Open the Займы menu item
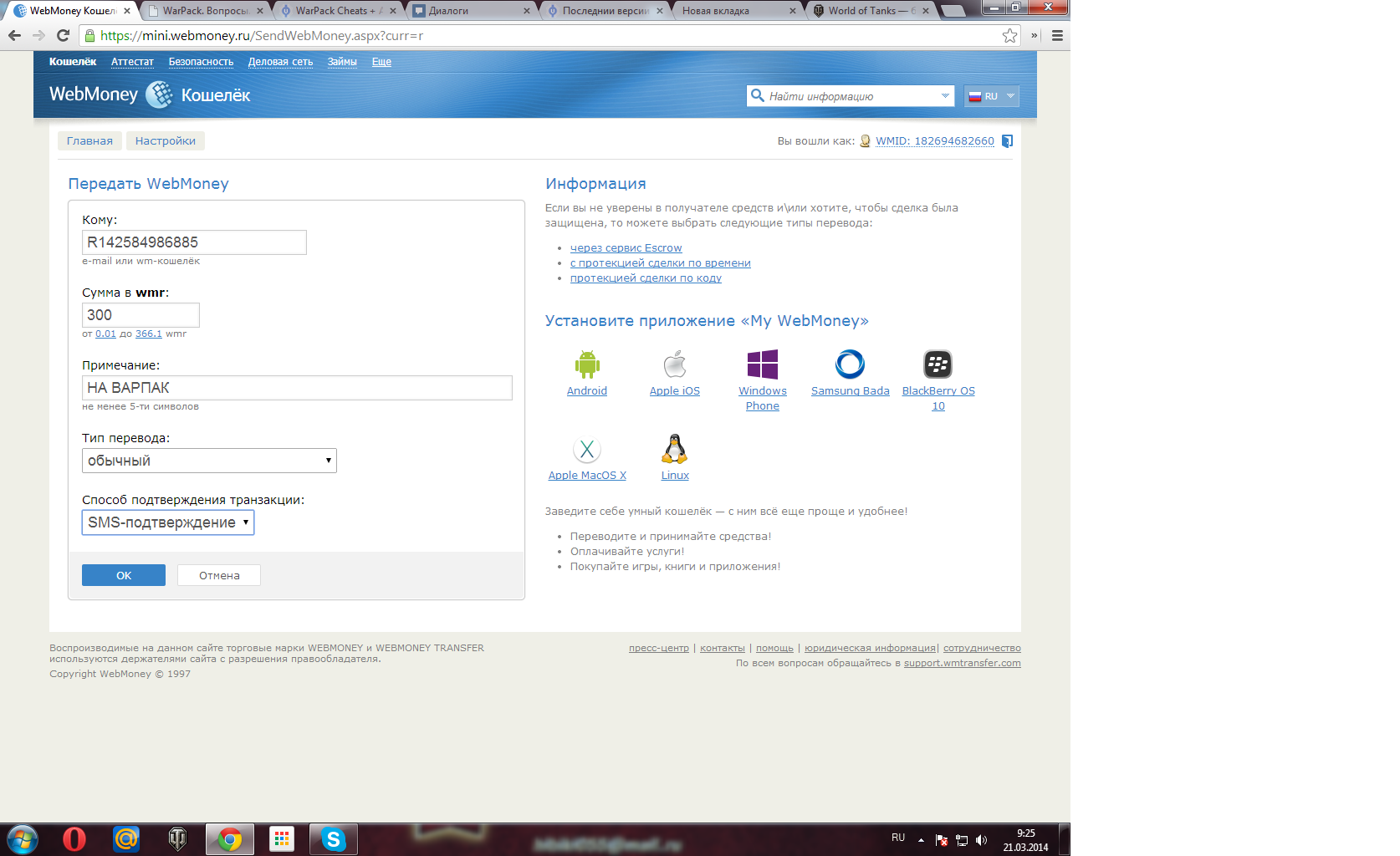 click(x=342, y=62)
